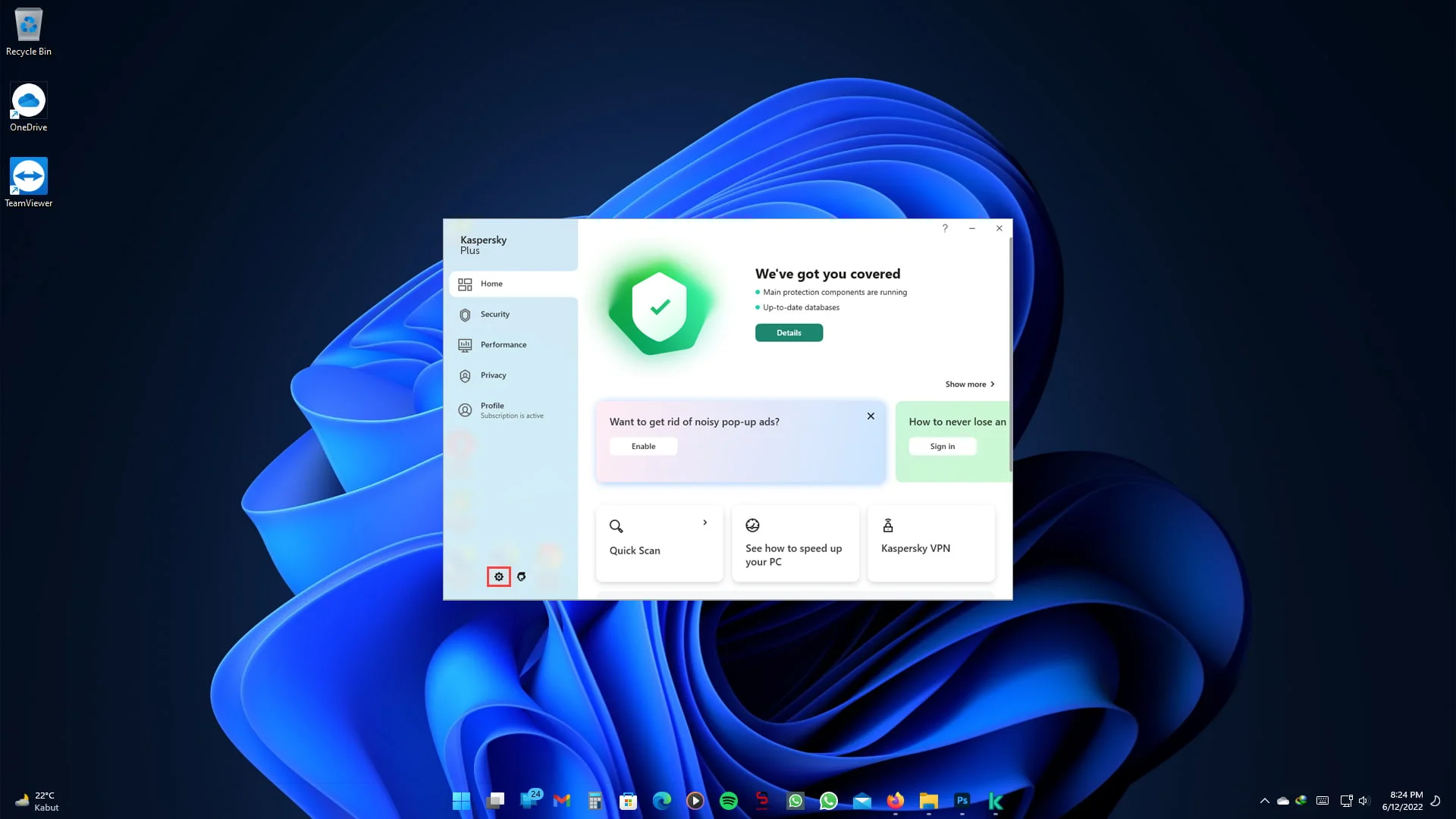Select the TeamViewer desktop shortcut
This screenshot has height=819, width=1456.
pos(29,183)
